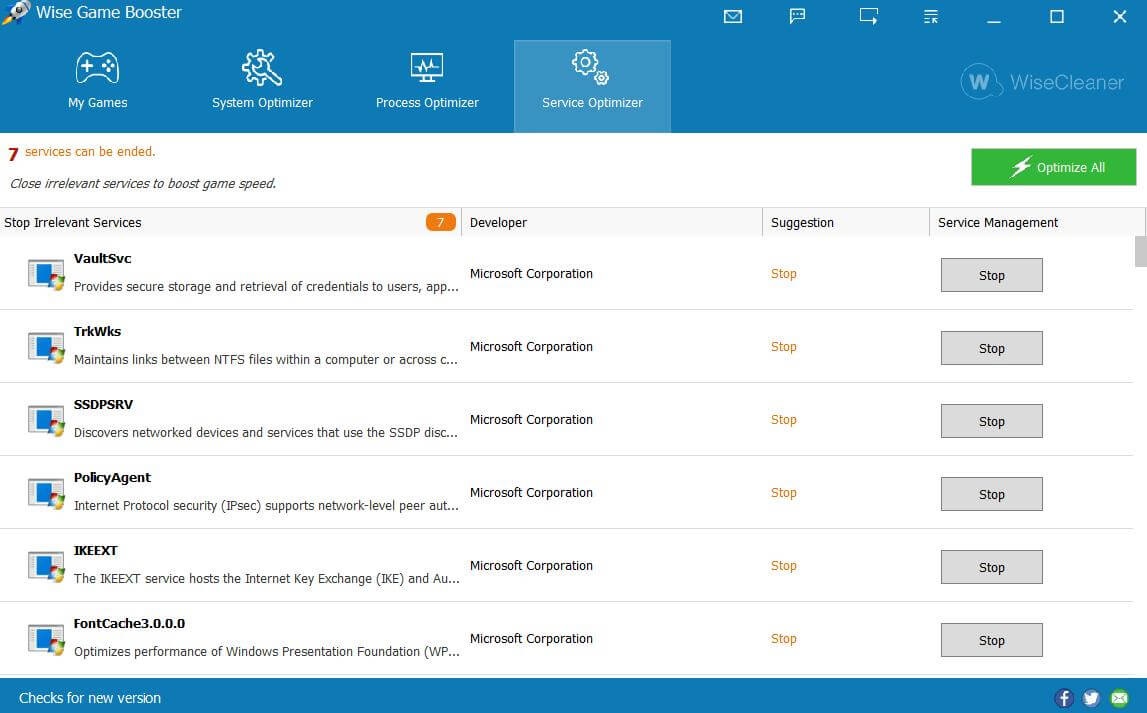Click FontCache3.0.0.0's Stop suggestion text
1147x713 pixels.
point(783,638)
